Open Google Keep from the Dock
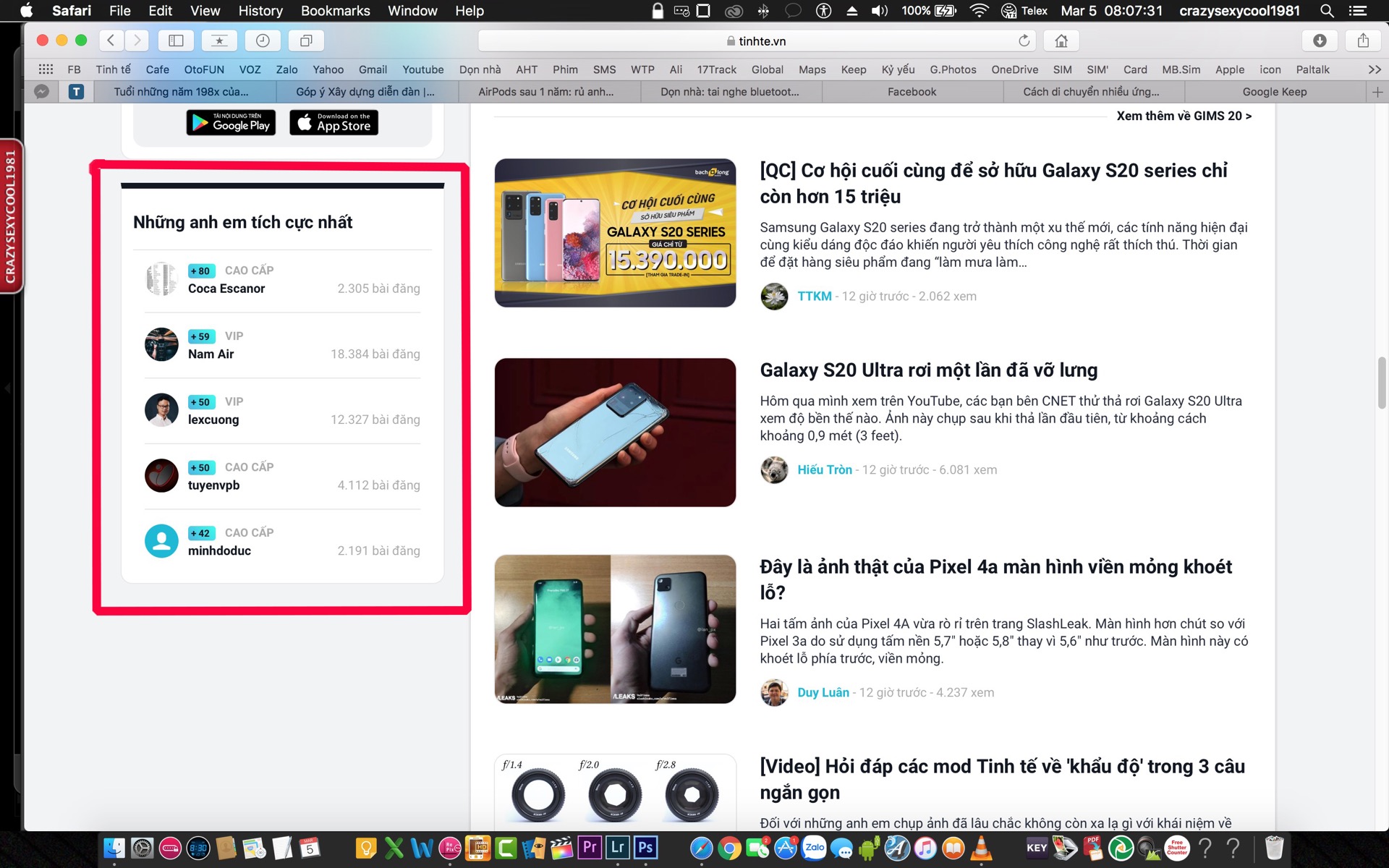 tap(366, 847)
